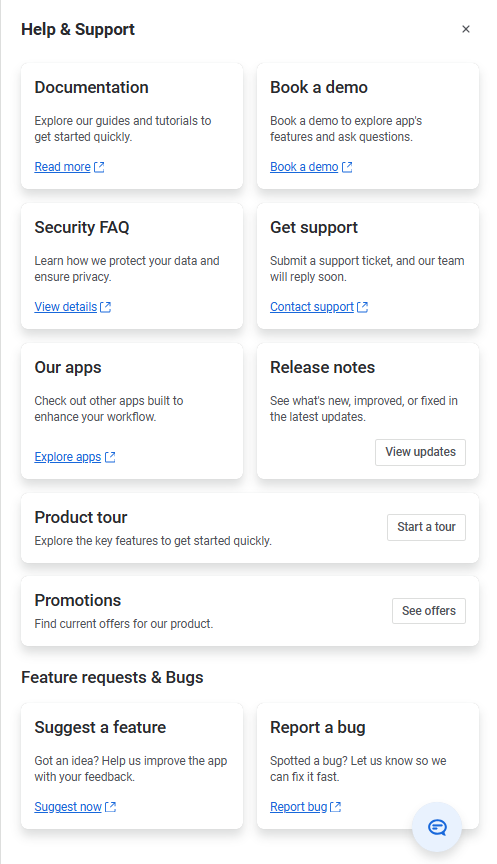Open the floating chat bubble icon
497x864 pixels.
437,827
